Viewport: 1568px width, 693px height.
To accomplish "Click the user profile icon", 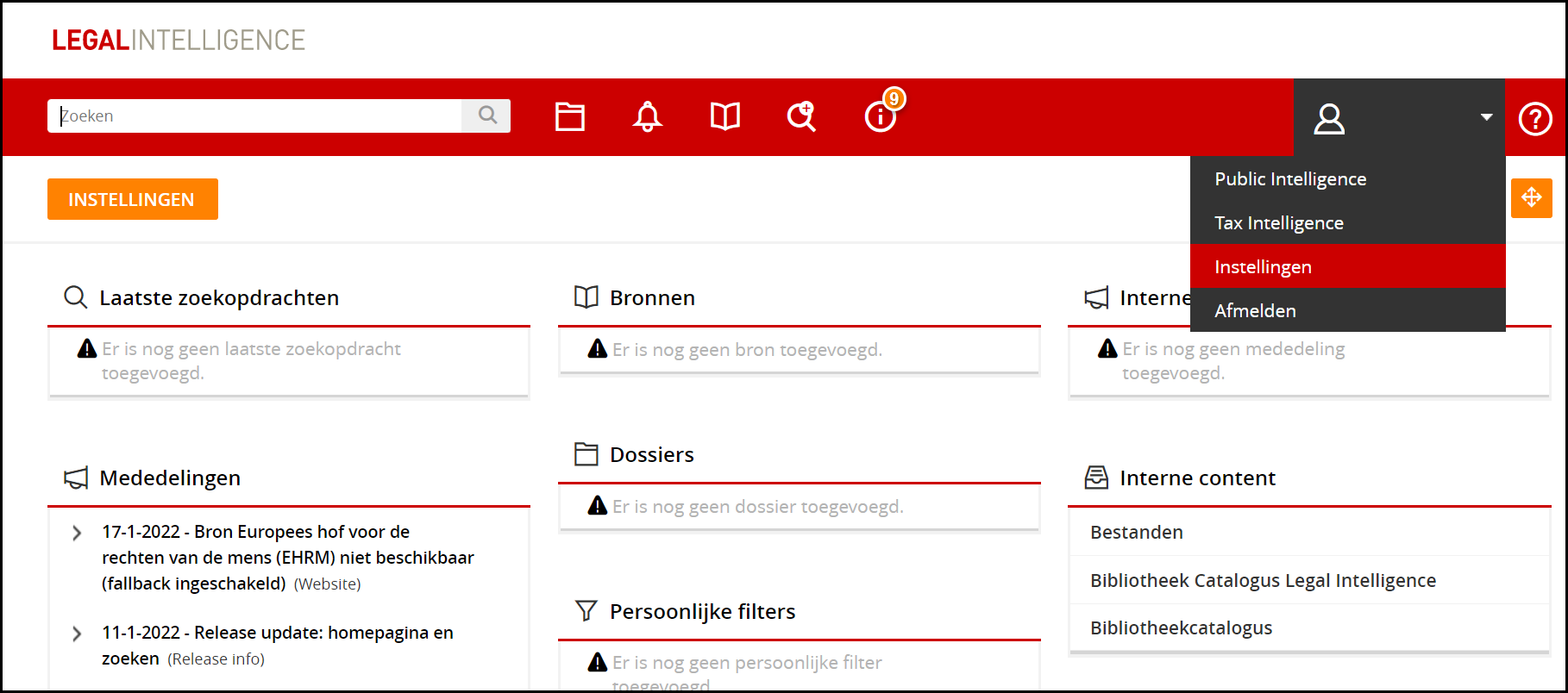I will (x=1329, y=119).
